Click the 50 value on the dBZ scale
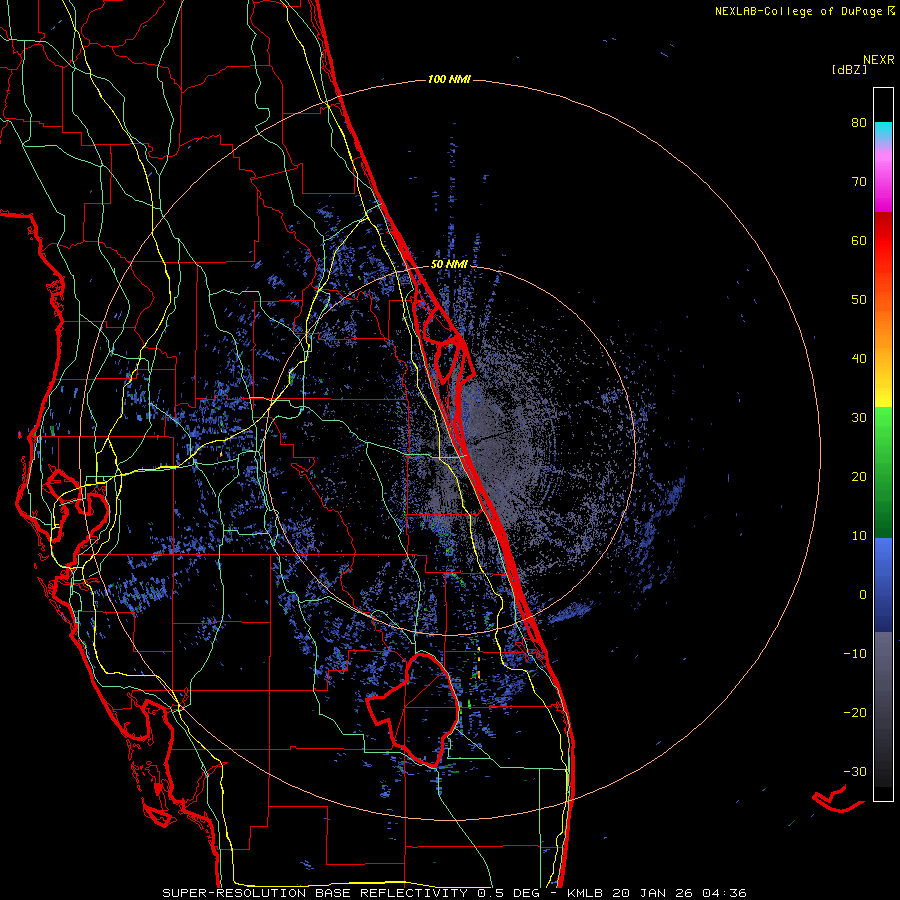900x900 pixels. click(859, 300)
